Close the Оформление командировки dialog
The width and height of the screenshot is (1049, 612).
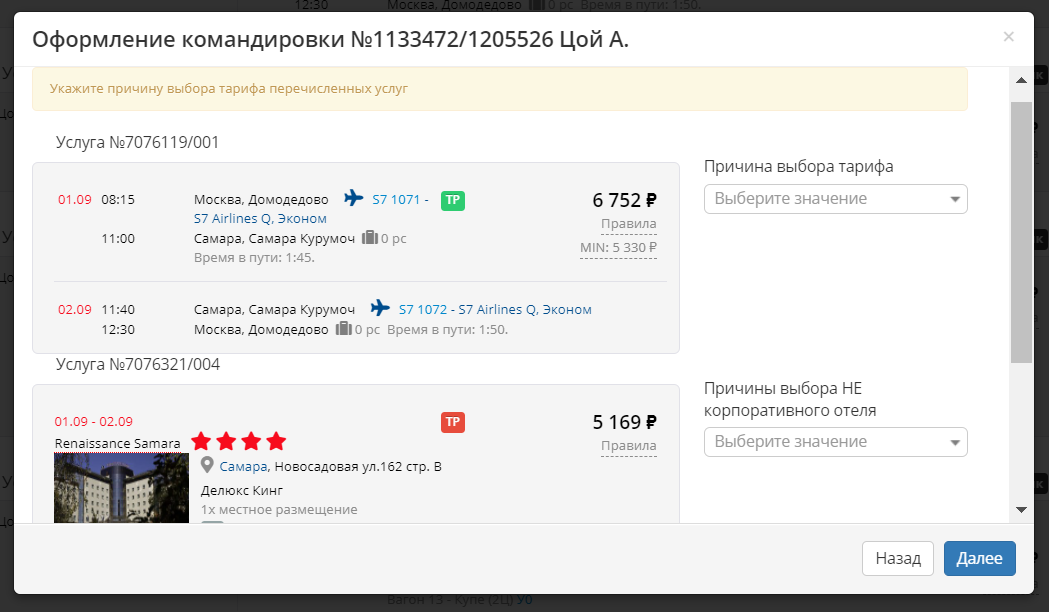(x=1008, y=37)
